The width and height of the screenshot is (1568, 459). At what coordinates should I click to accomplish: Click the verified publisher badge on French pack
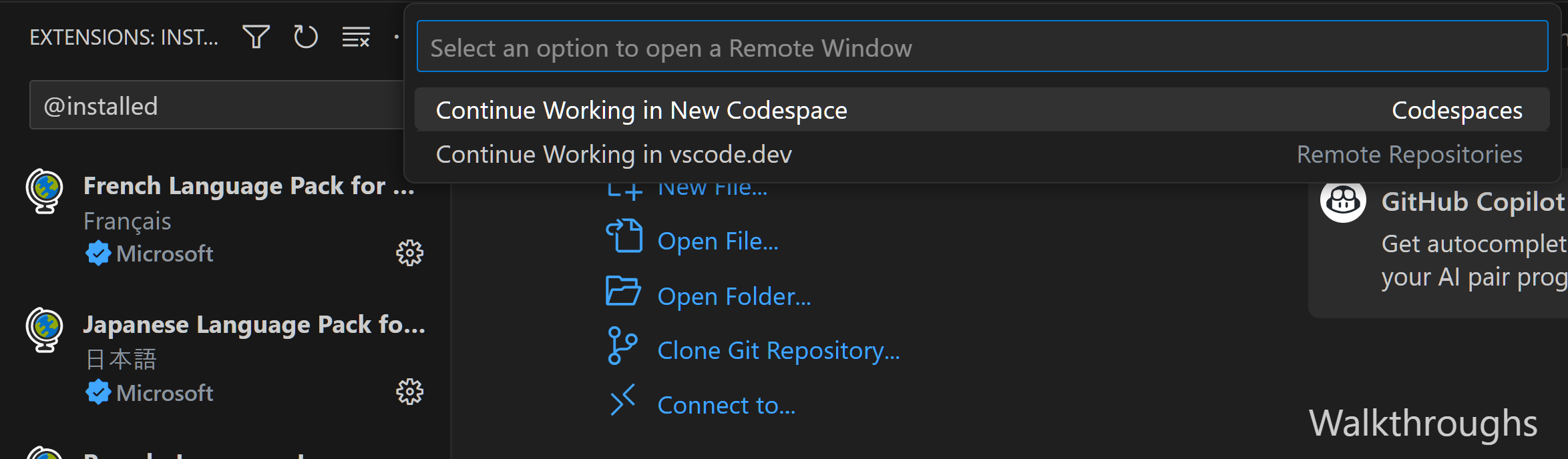coord(98,252)
